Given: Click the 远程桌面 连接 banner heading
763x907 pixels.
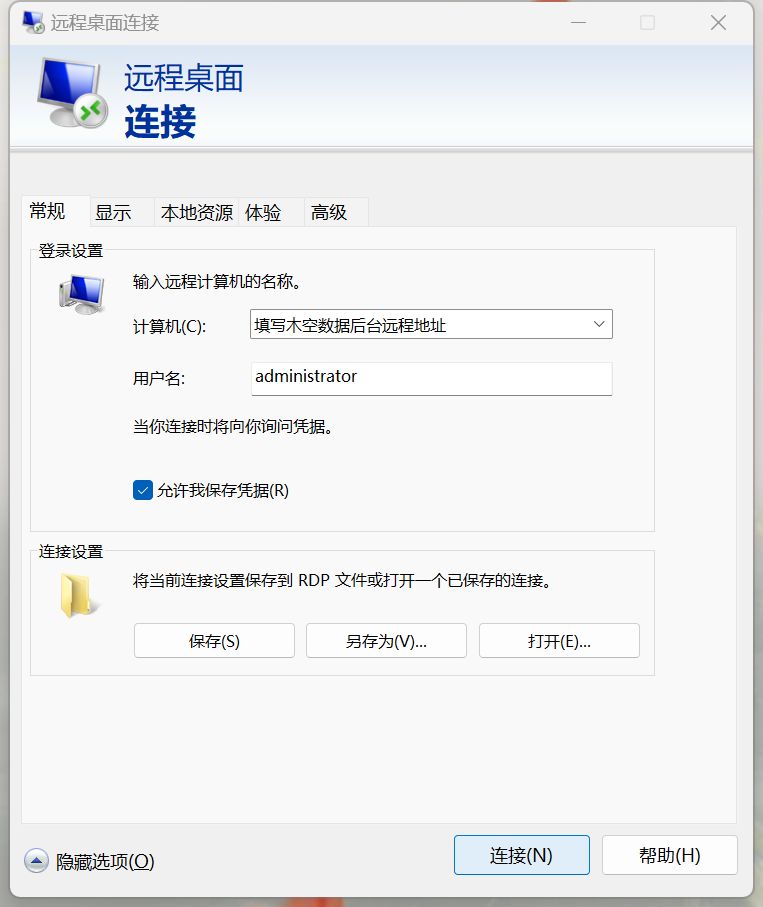Looking at the screenshot, I should pyautogui.click(x=183, y=101).
